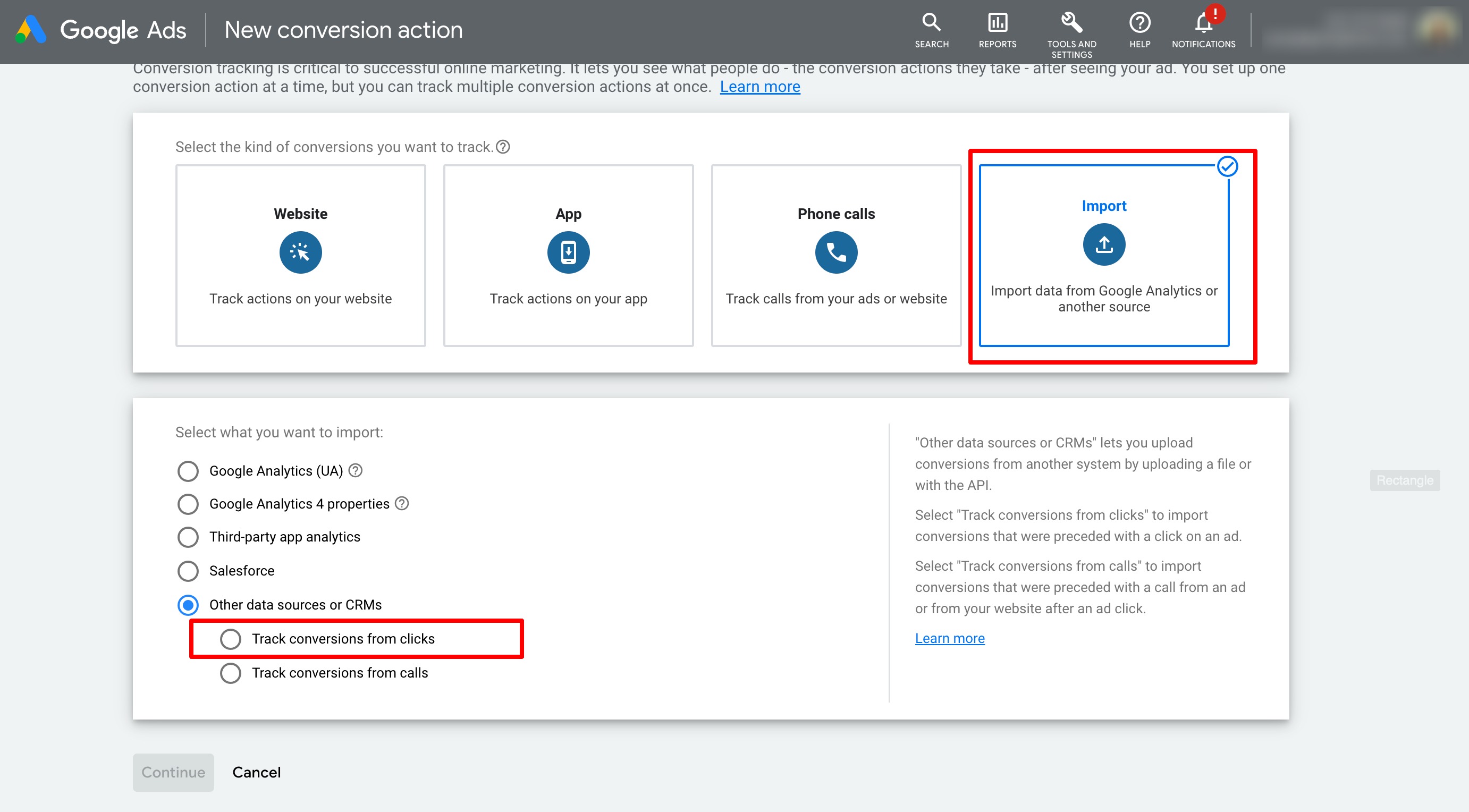Select the Google Analytics UA radio button
1469x812 pixels.
(188, 470)
